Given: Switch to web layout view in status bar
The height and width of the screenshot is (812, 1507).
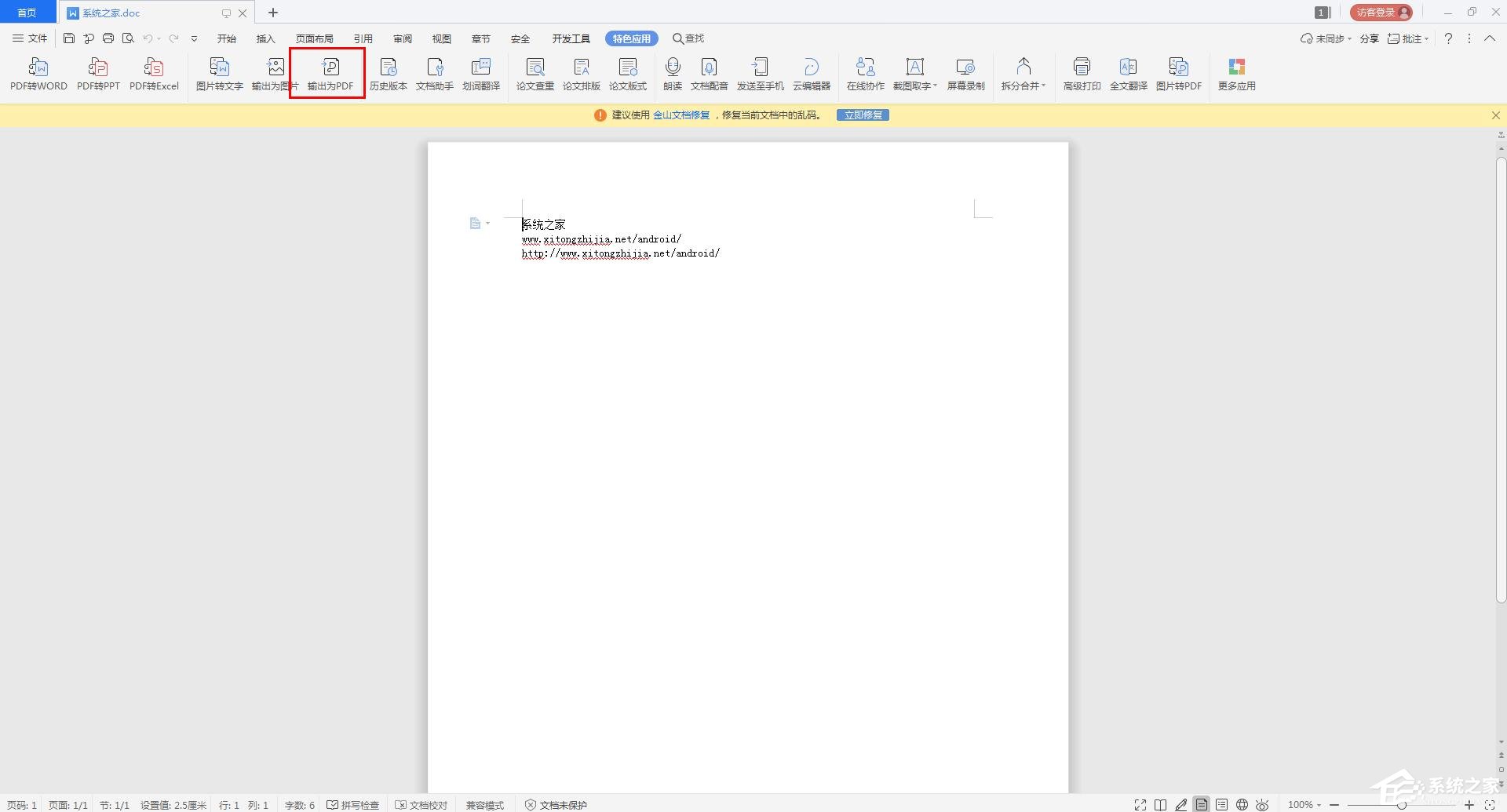Looking at the screenshot, I should point(1242,805).
